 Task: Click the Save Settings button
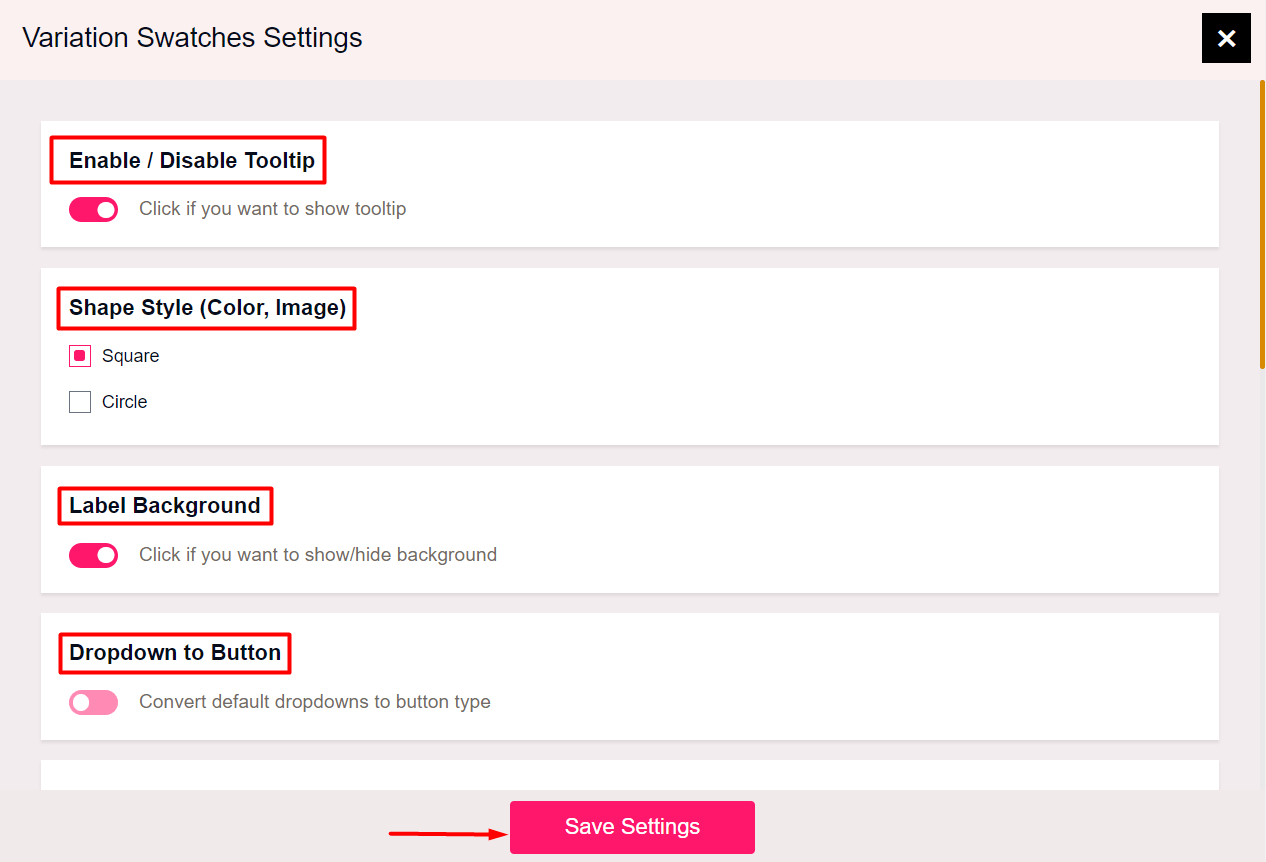click(x=632, y=827)
